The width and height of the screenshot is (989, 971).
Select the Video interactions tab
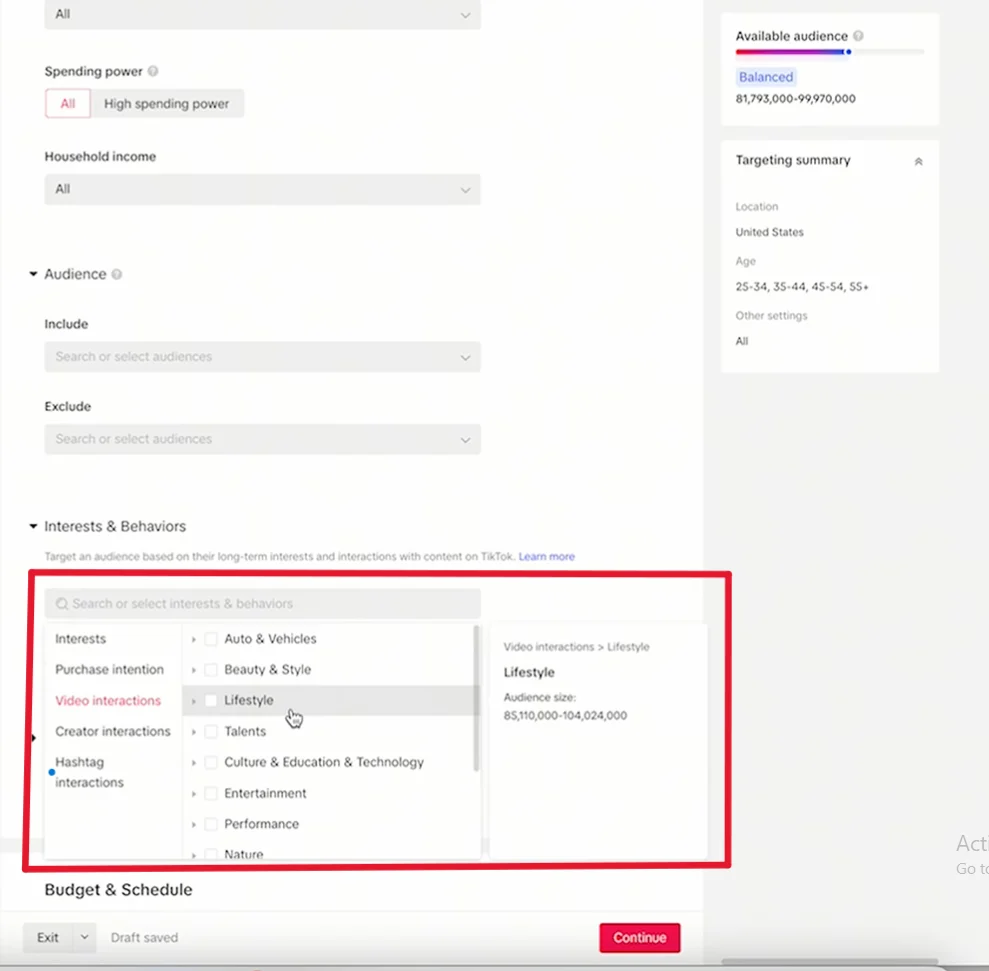(108, 700)
